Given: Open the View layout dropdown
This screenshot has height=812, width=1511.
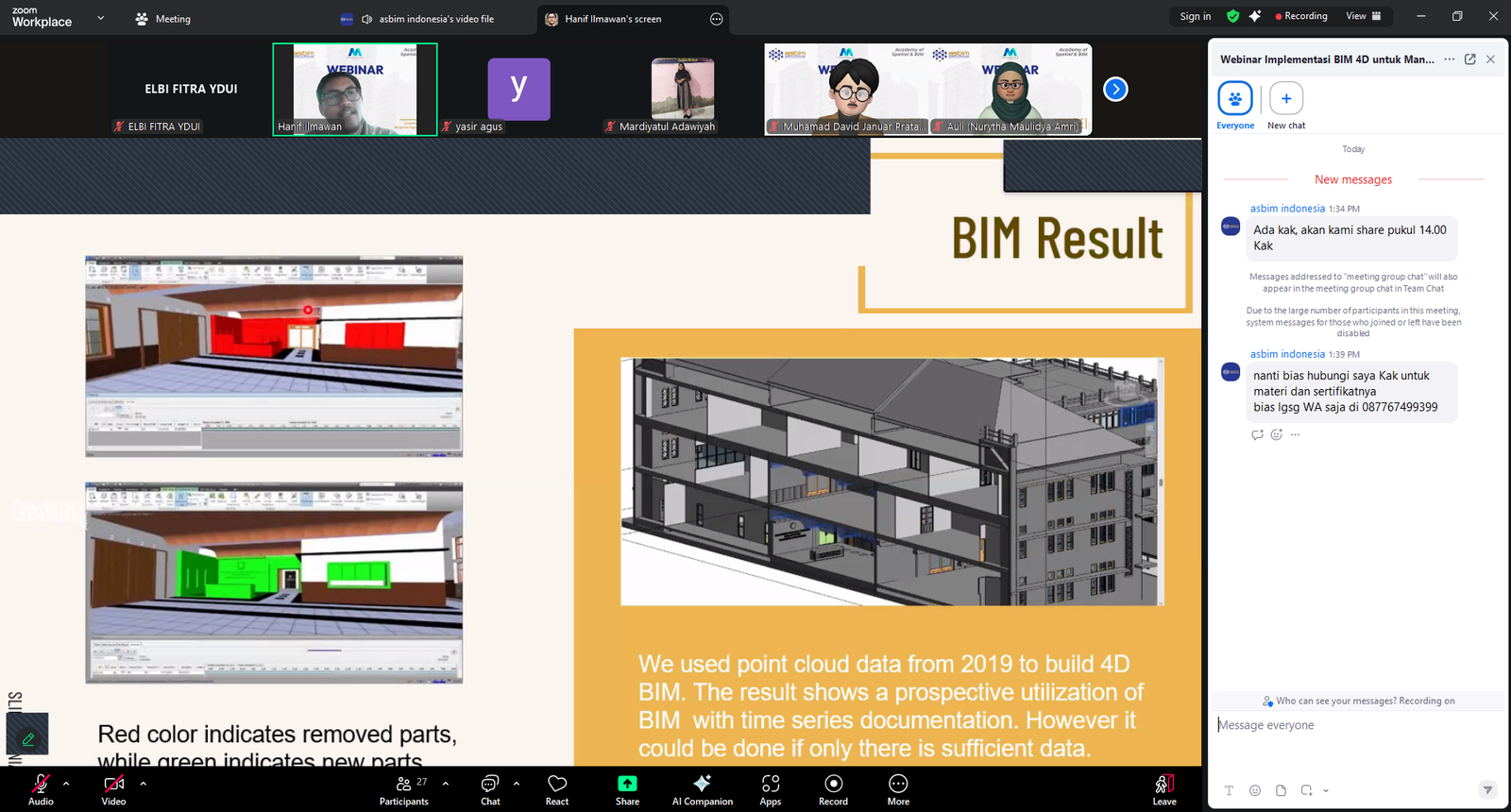Looking at the screenshot, I should tap(1363, 16).
